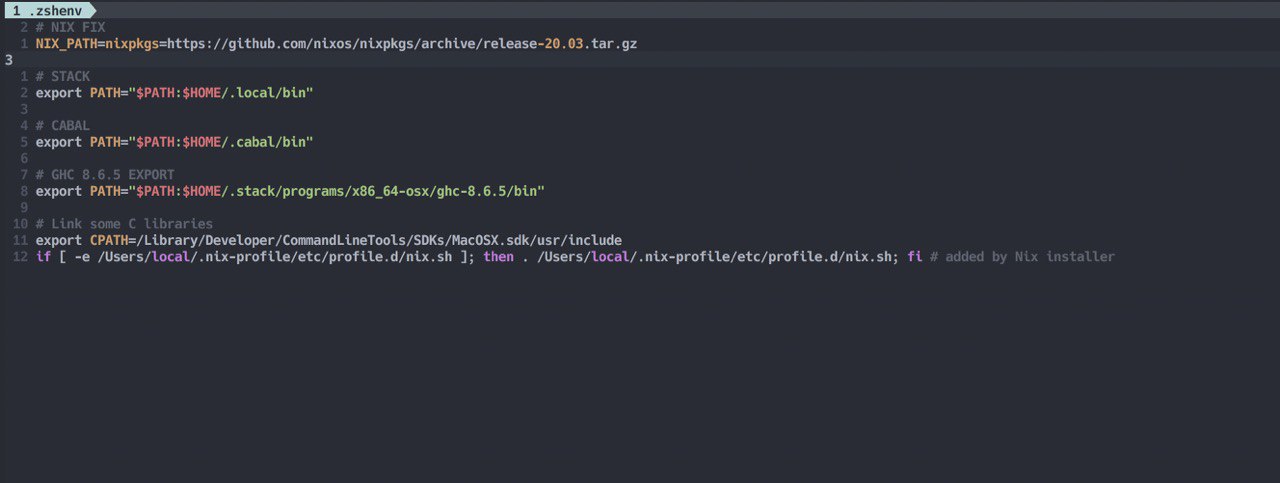Click relative line number 11 in gutter
This screenshot has height=483, width=1280.
(20, 240)
